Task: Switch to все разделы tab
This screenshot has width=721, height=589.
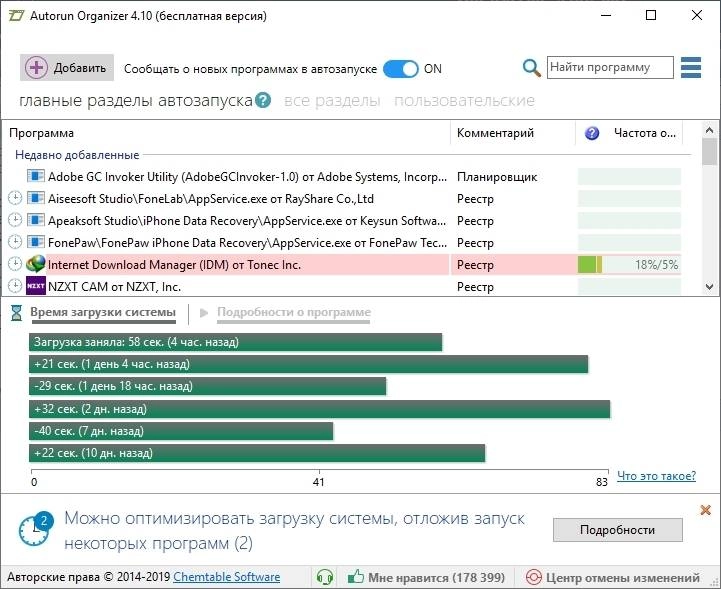Action: coord(332,101)
